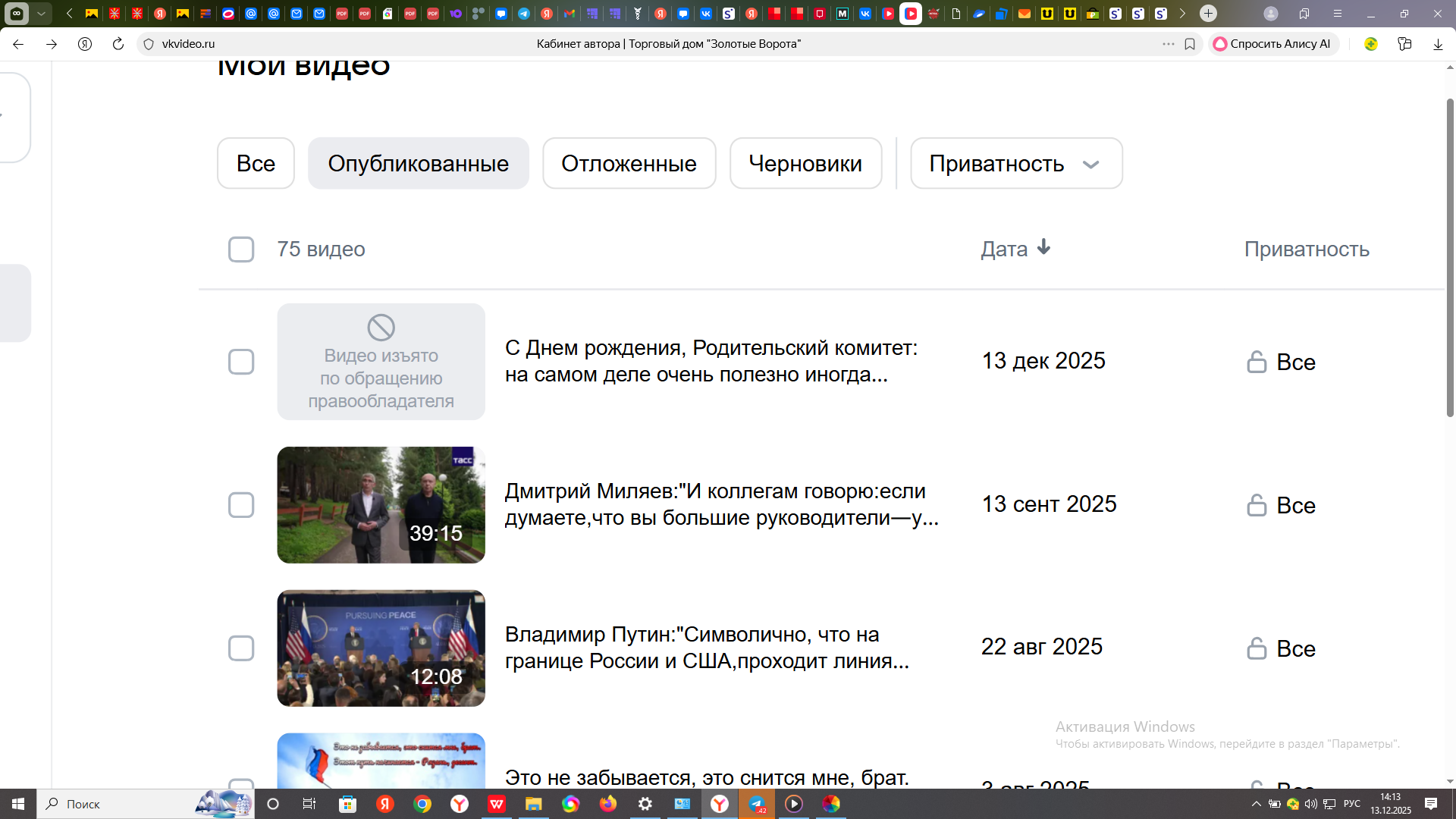Screen dimensions: 1456x819
Task: Open Telegram from the Windows taskbar
Action: 757,804
